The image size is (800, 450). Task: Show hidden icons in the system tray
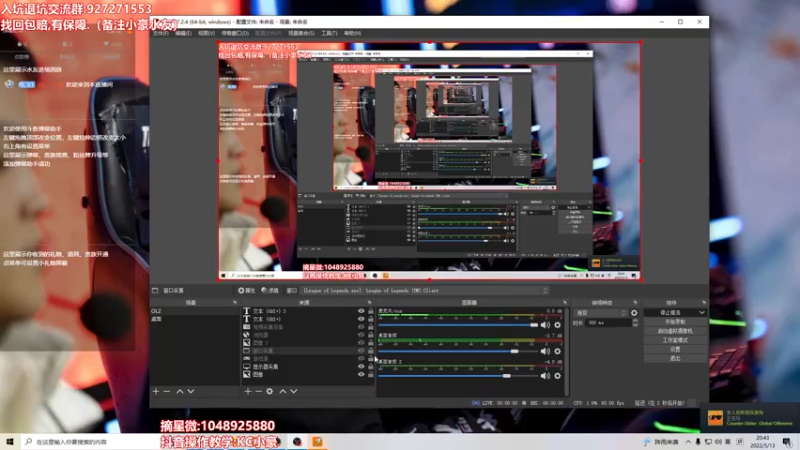point(688,442)
